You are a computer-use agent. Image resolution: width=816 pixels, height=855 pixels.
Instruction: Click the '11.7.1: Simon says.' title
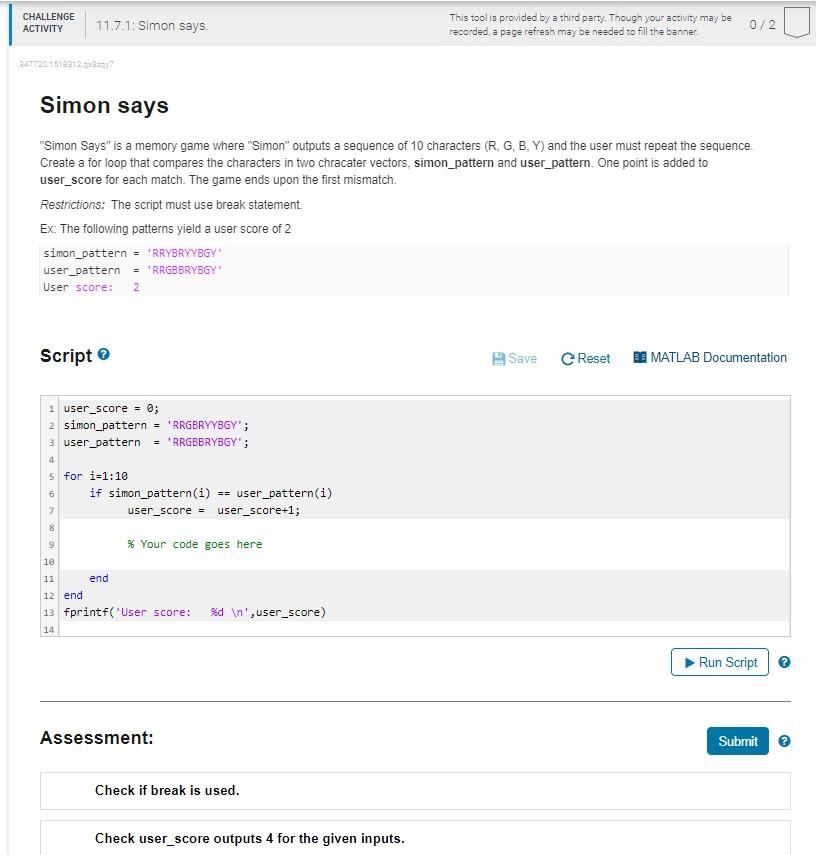(x=152, y=25)
